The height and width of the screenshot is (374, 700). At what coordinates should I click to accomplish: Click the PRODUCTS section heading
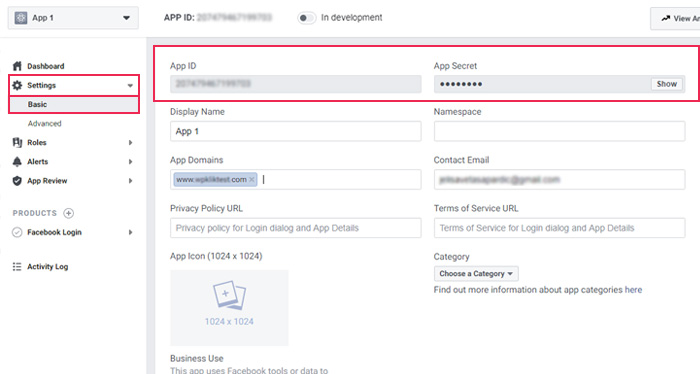pos(34,213)
